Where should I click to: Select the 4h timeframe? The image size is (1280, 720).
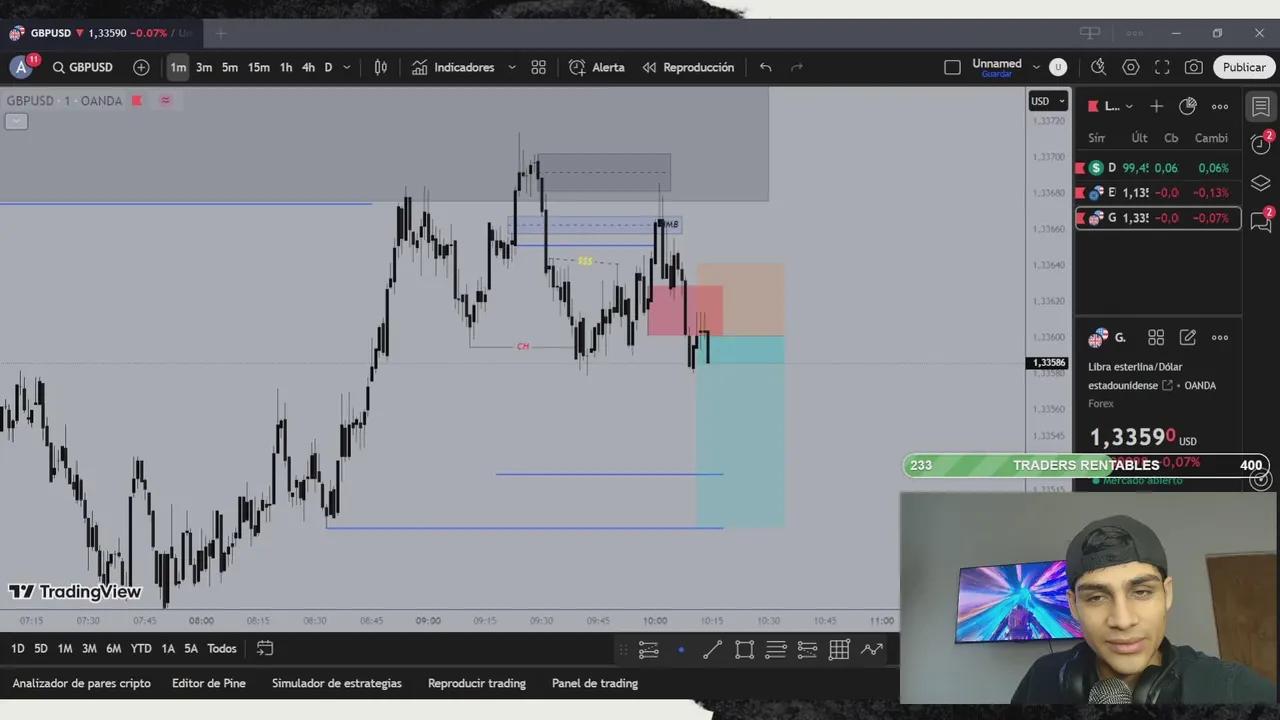(x=308, y=67)
